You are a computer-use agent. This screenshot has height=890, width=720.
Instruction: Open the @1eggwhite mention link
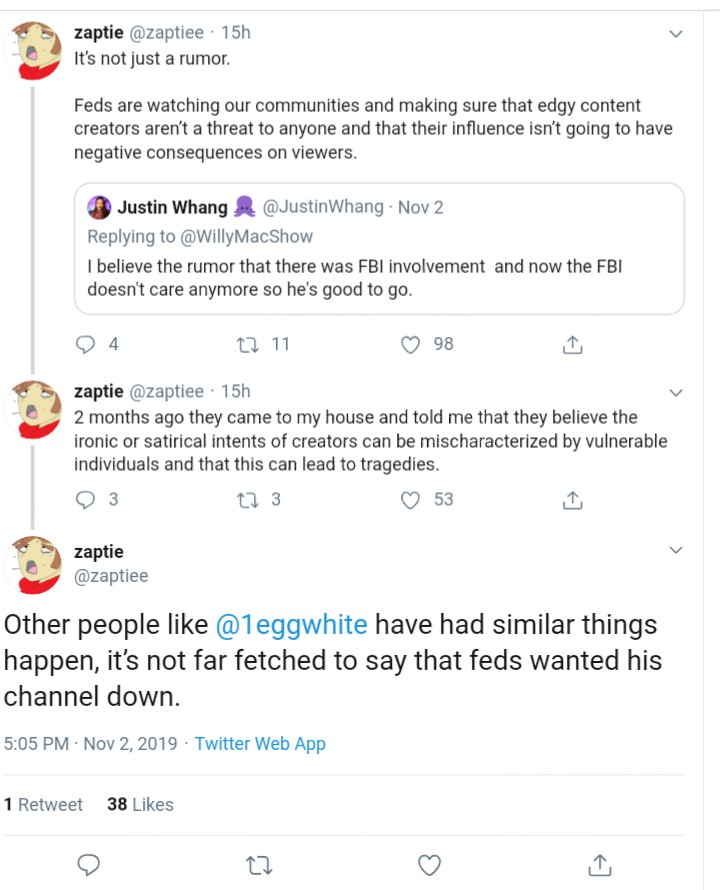tap(291, 625)
